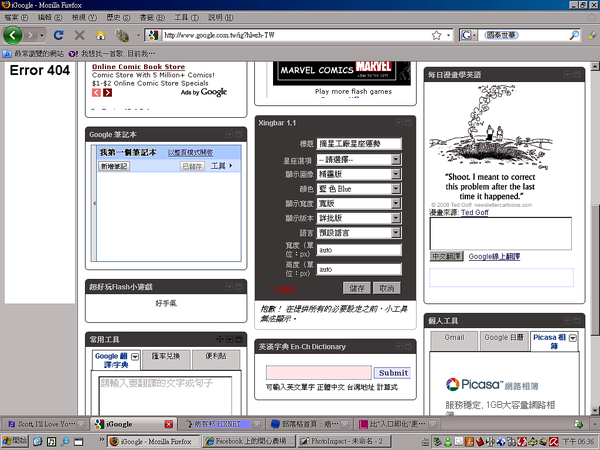Click the forward navigation arrow
The image size is (600, 450).
click(30, 36)
